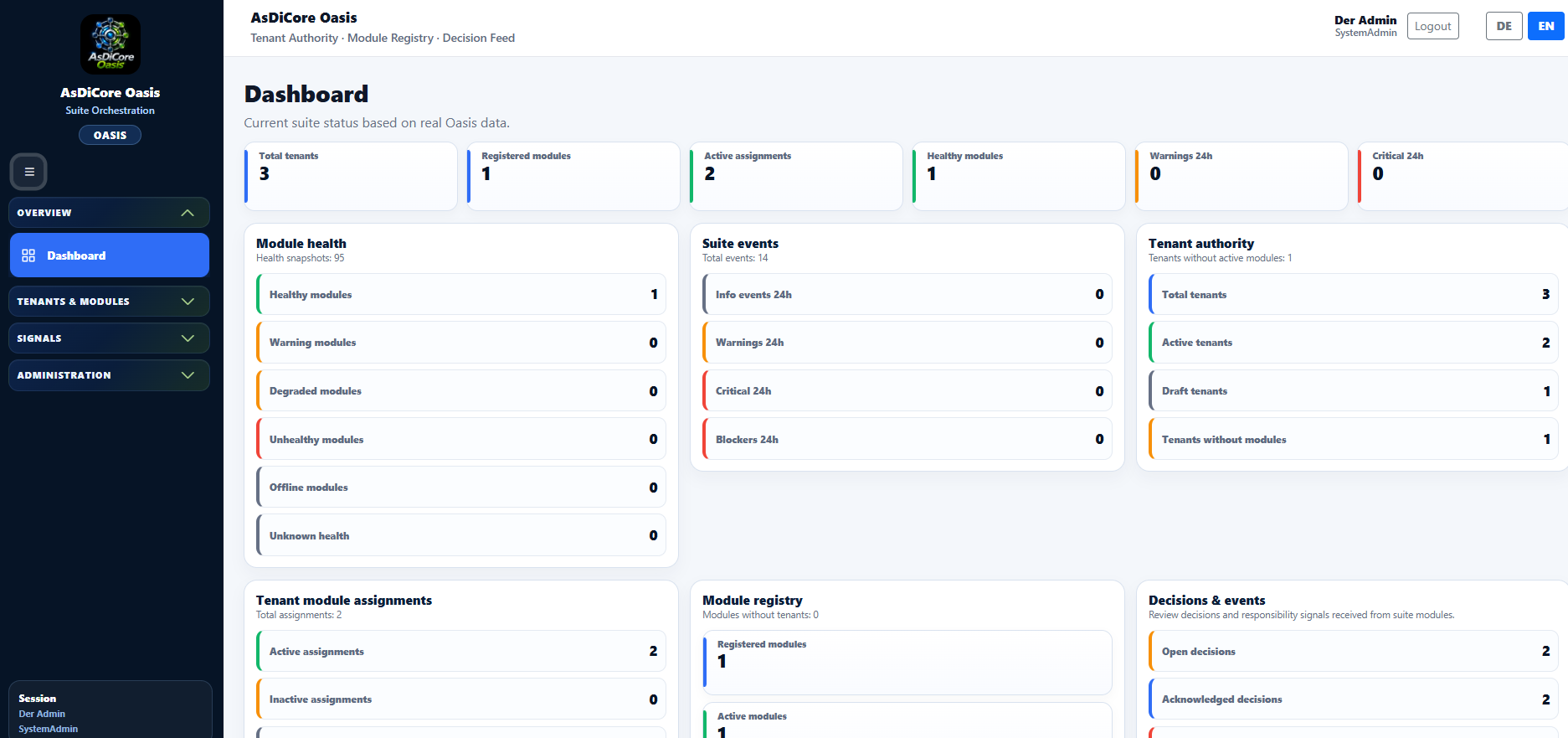Select the Warnings 24h top summary card

pyautogui.click(x=1242, y=176)
